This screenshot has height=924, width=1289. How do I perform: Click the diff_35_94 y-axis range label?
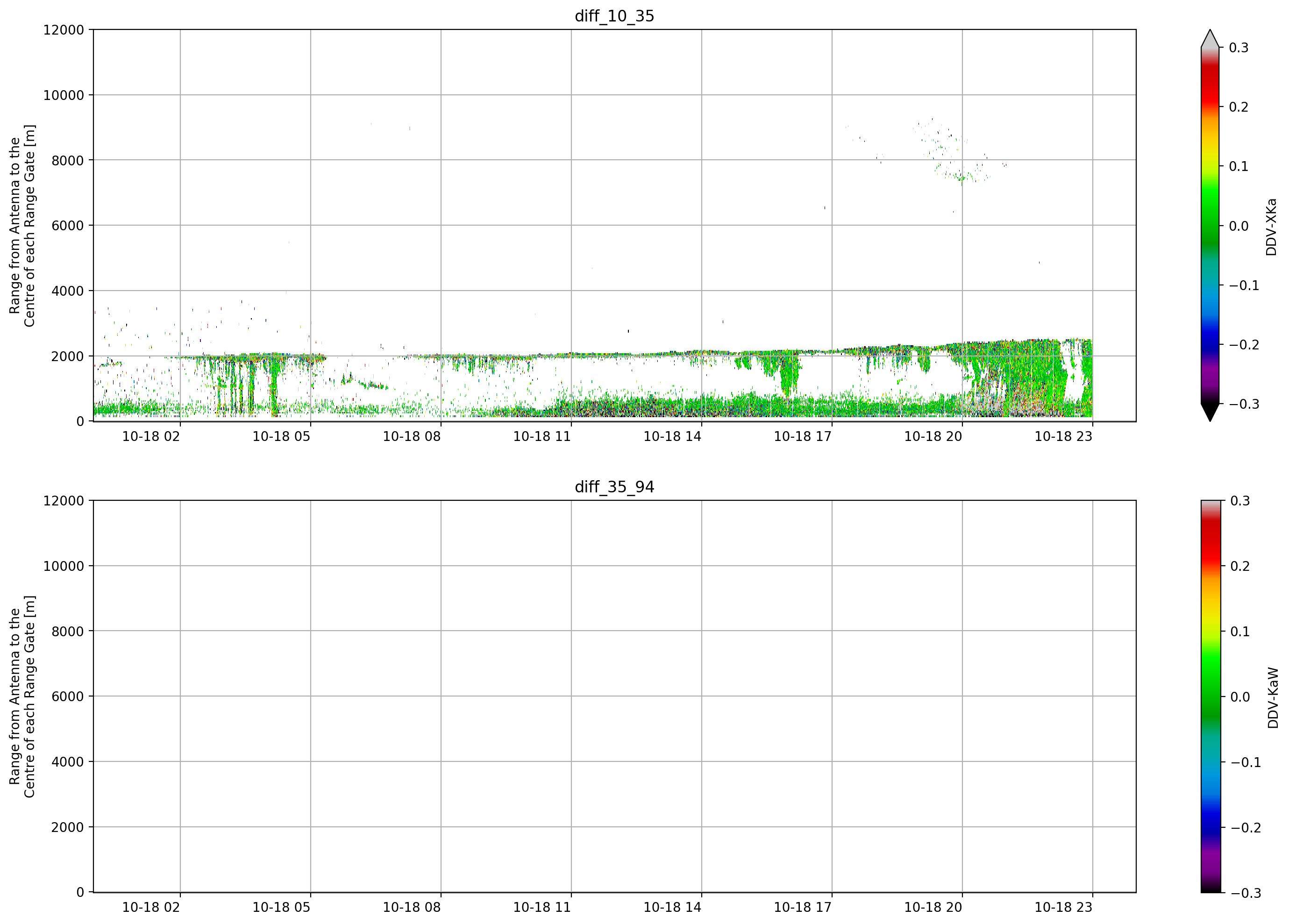pyautogui.click(x=22, y=697)
